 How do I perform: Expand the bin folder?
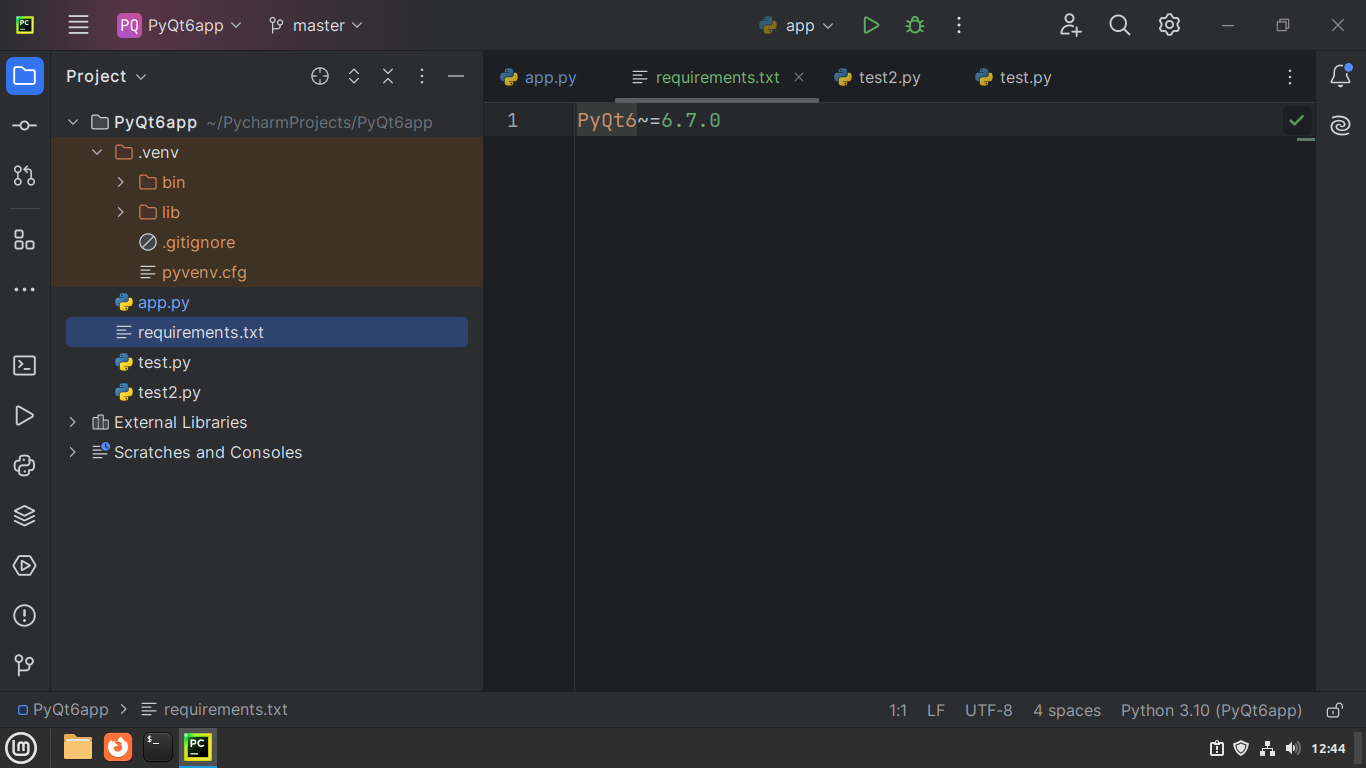121,182
